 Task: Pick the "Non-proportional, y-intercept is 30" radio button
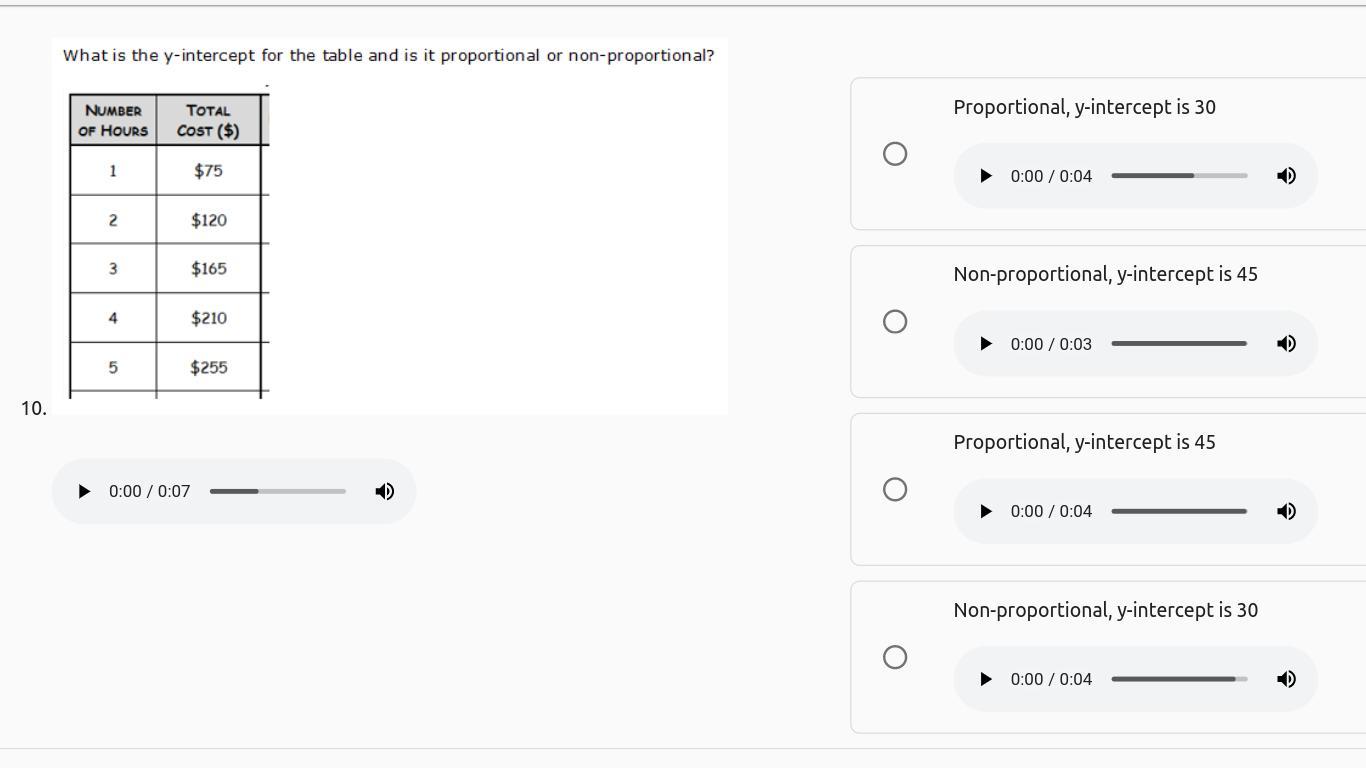[895, 657]
